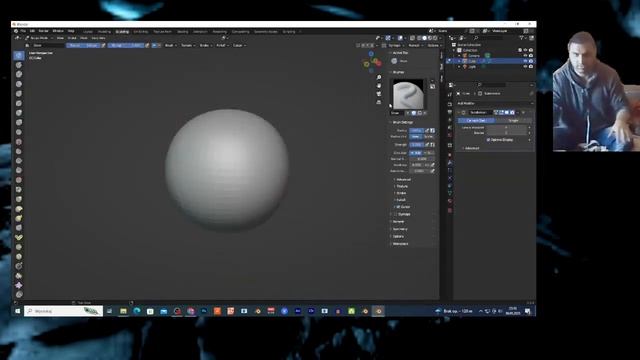Viewport: 640px width, 360px height.
Task: Toggle camera view icon in viewport
Action: (379, 94)
